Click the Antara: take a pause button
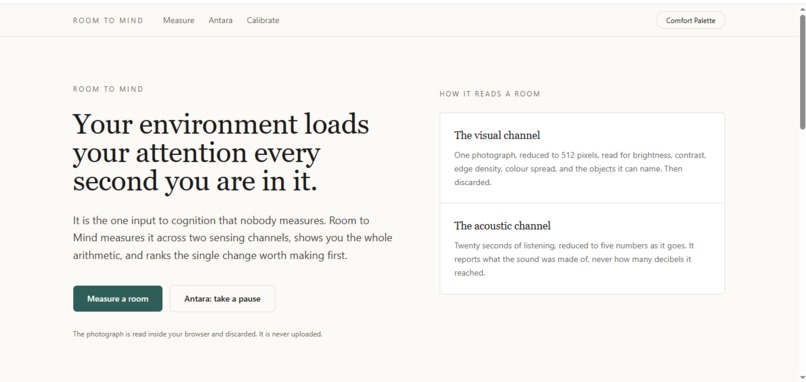Viewport: 806px width, 382px height. [x=223, y=299]
